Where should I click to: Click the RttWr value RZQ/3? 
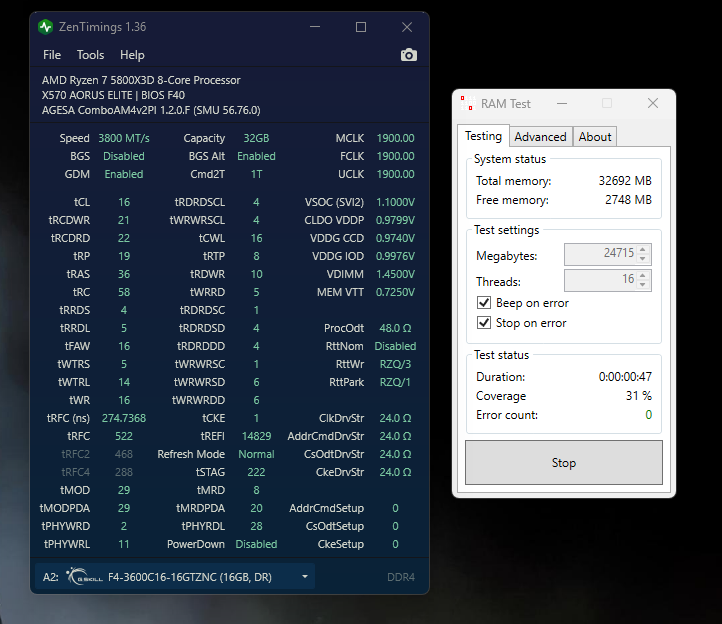tap(395, 364)
